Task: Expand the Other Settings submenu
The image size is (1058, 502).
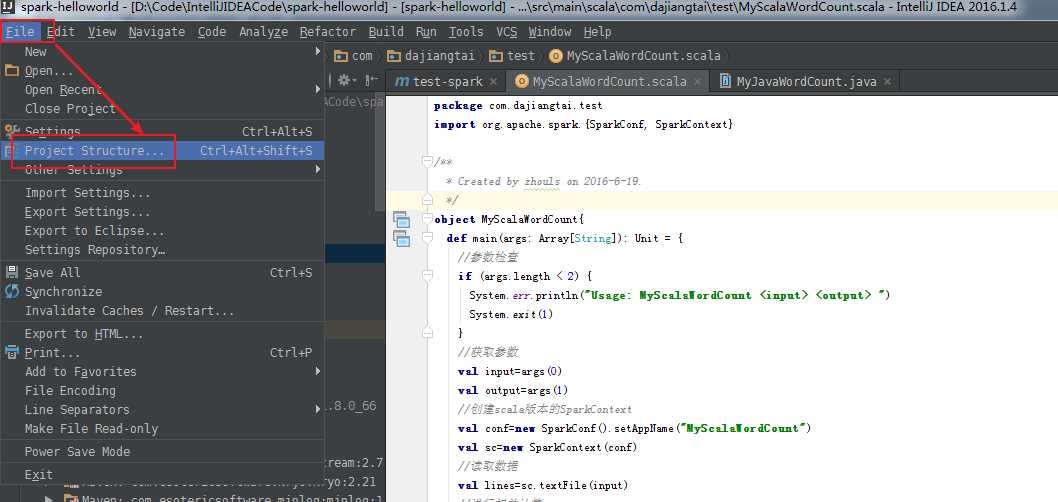Action: (163, 169)
